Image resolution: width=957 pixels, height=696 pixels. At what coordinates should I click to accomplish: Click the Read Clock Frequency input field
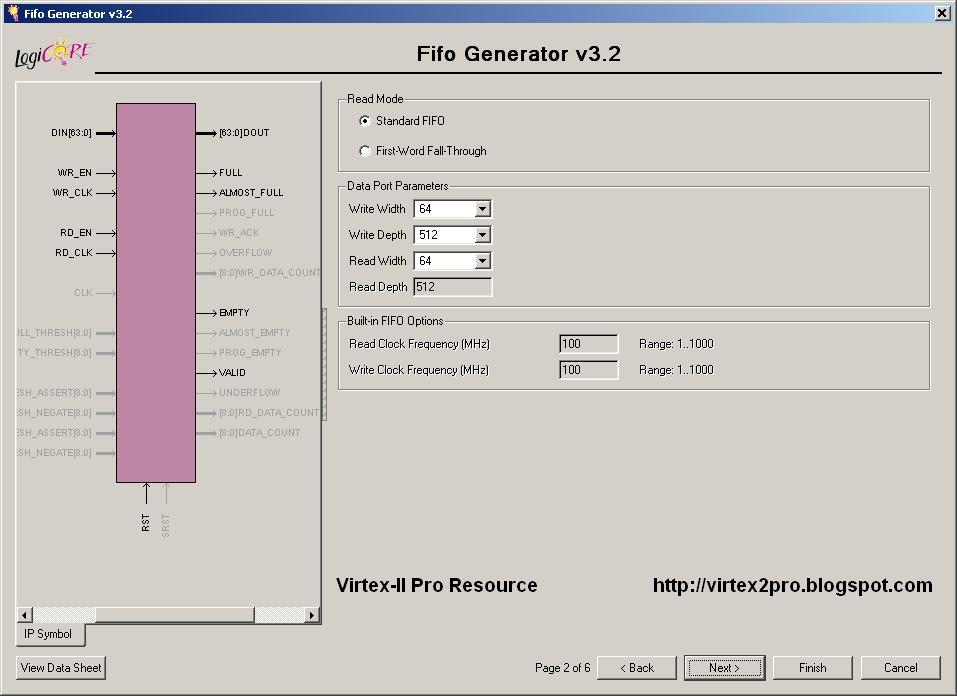tap(588, 344)
